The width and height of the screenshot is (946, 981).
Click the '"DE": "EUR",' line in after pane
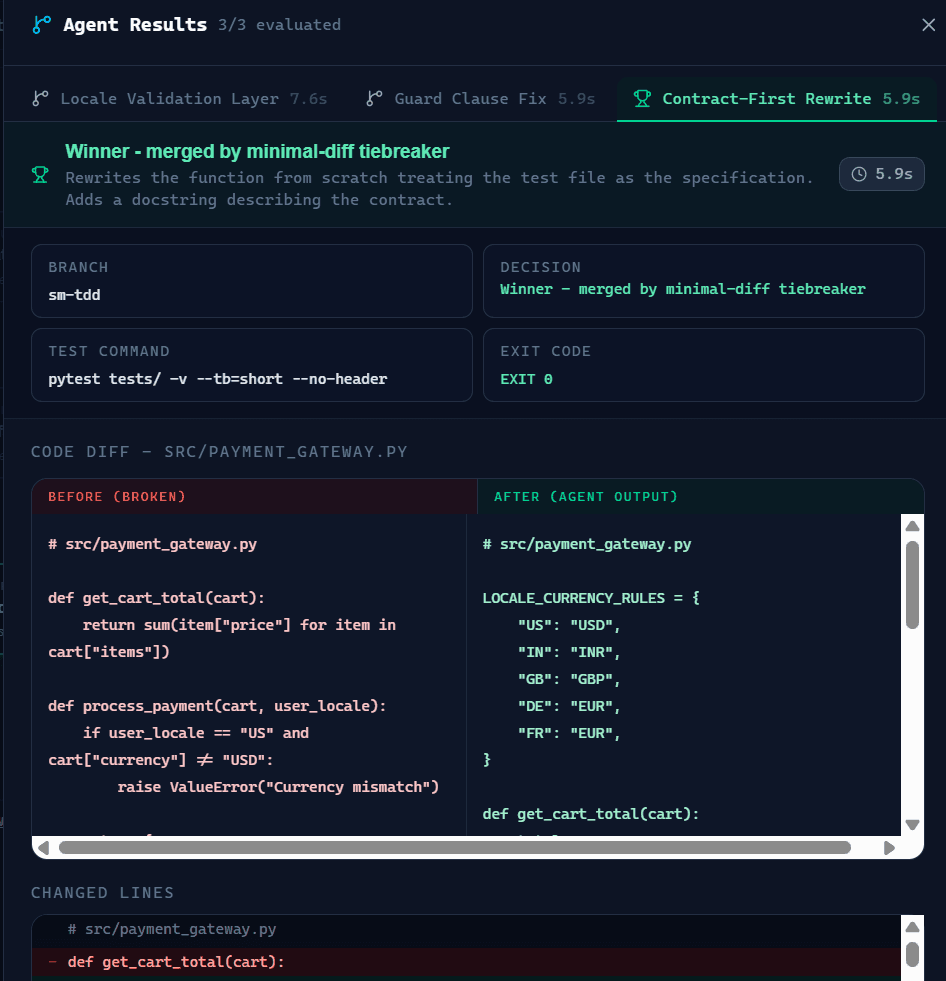569,706
